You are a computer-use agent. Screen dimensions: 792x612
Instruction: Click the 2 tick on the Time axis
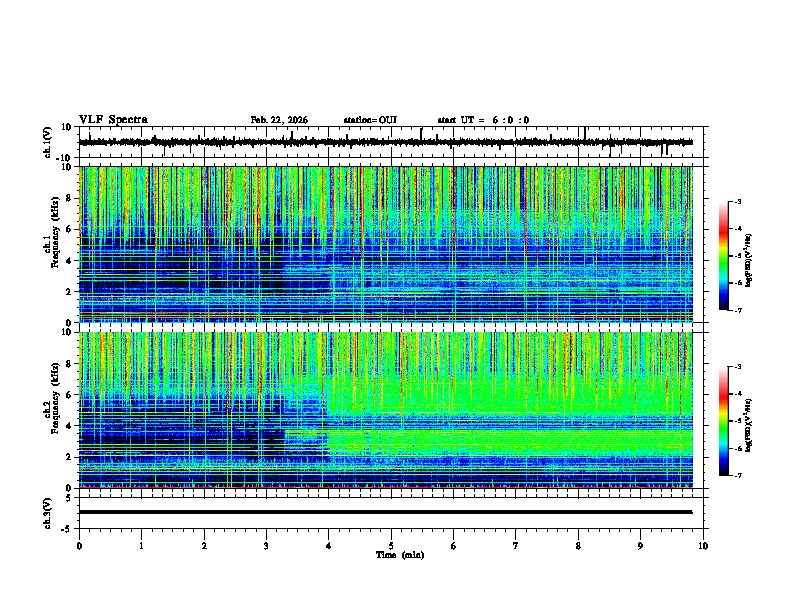[x=204, y=546]
